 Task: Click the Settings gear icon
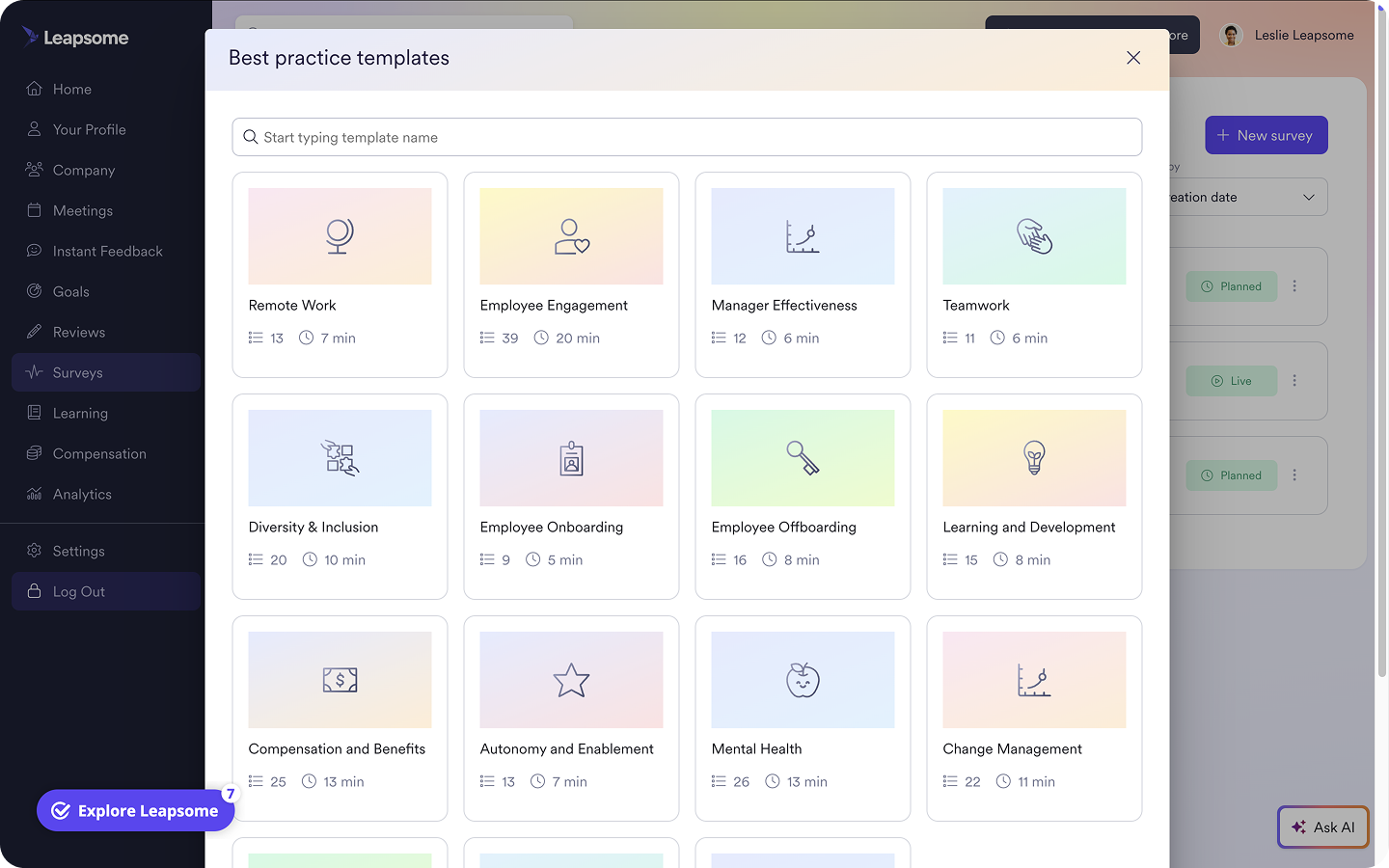click(x=34, y=551)
